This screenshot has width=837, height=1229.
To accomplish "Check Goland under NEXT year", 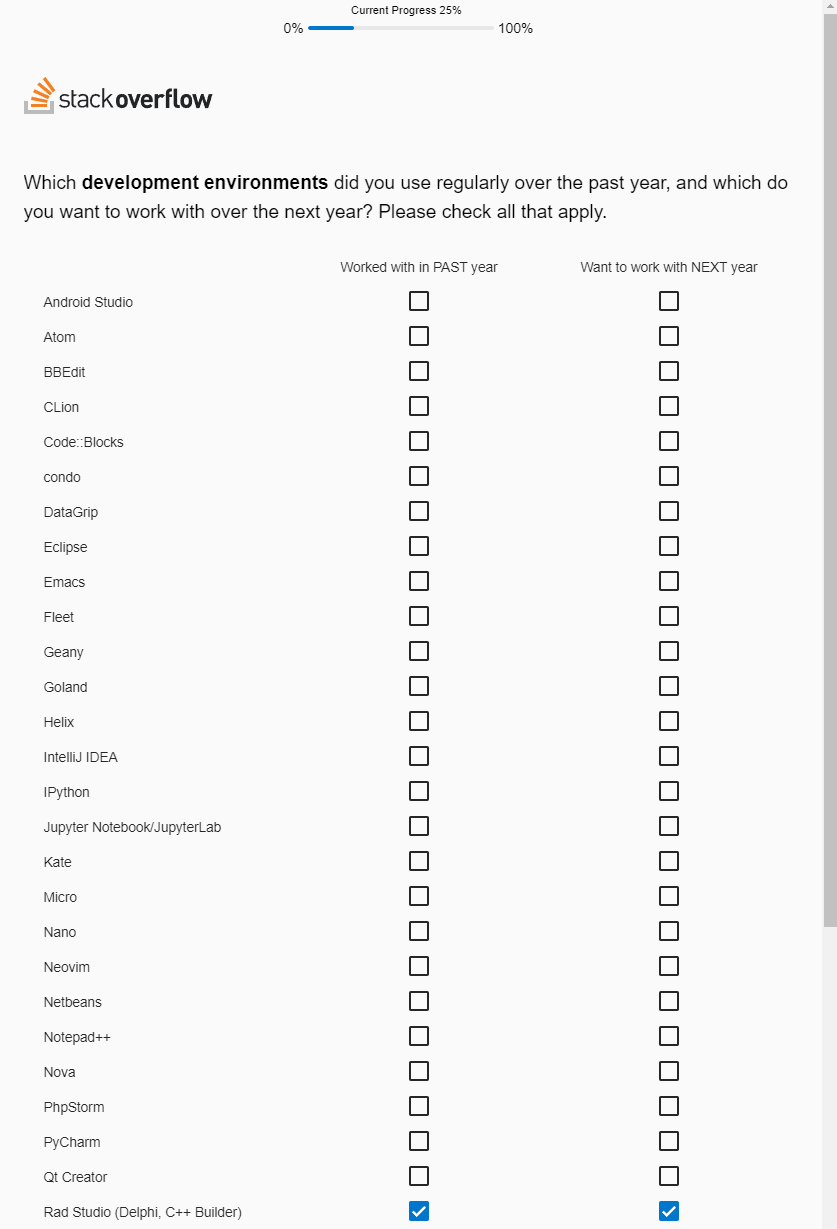I will pos(668,686).
